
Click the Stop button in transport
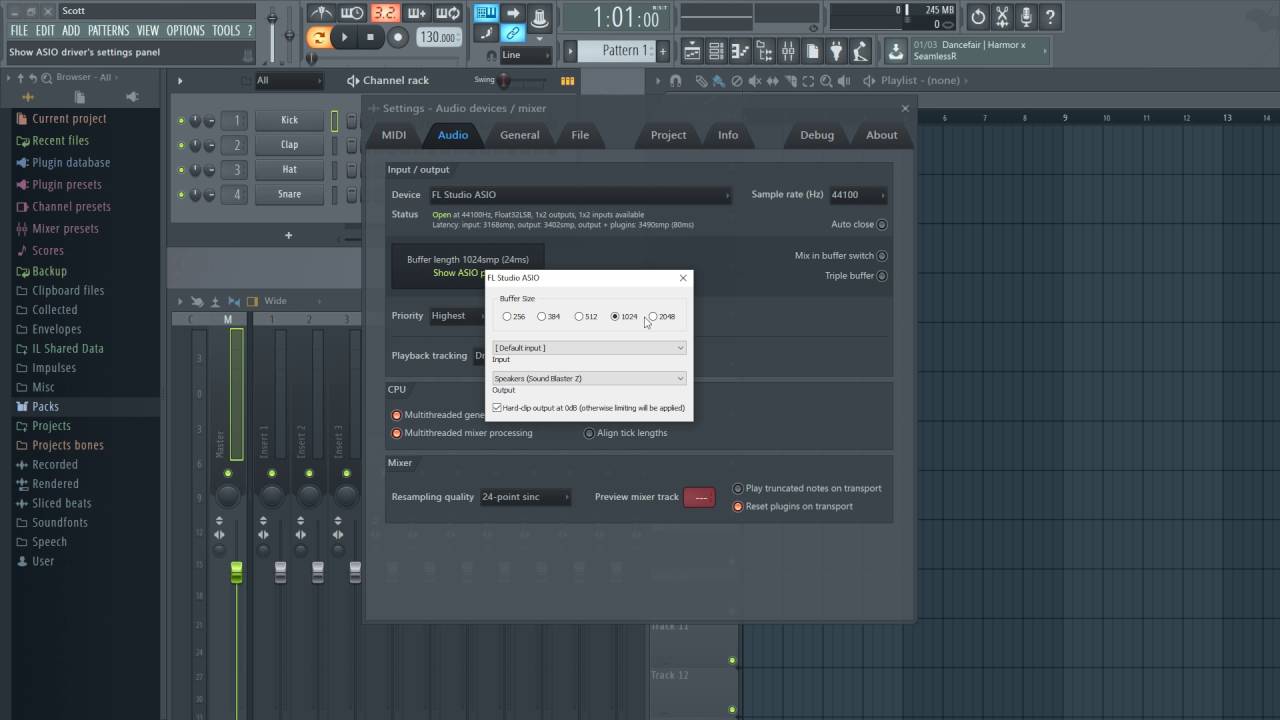[x=370, y=38]
